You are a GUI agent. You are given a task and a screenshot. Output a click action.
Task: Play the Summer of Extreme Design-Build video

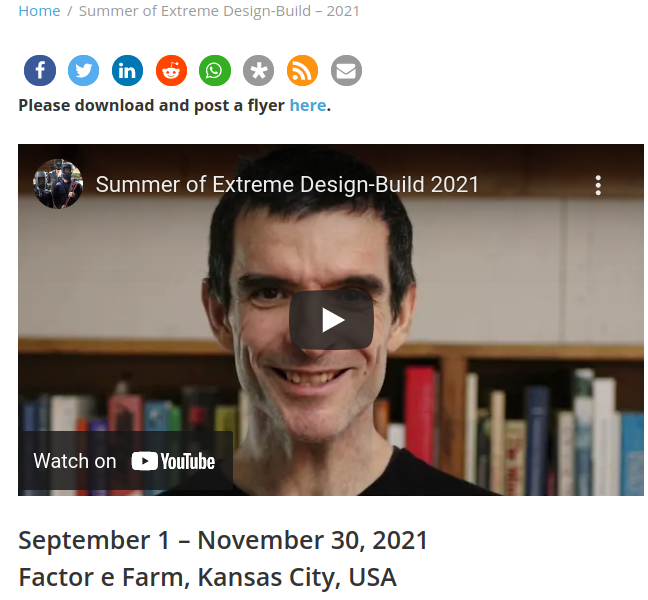[x=331, y=320]
